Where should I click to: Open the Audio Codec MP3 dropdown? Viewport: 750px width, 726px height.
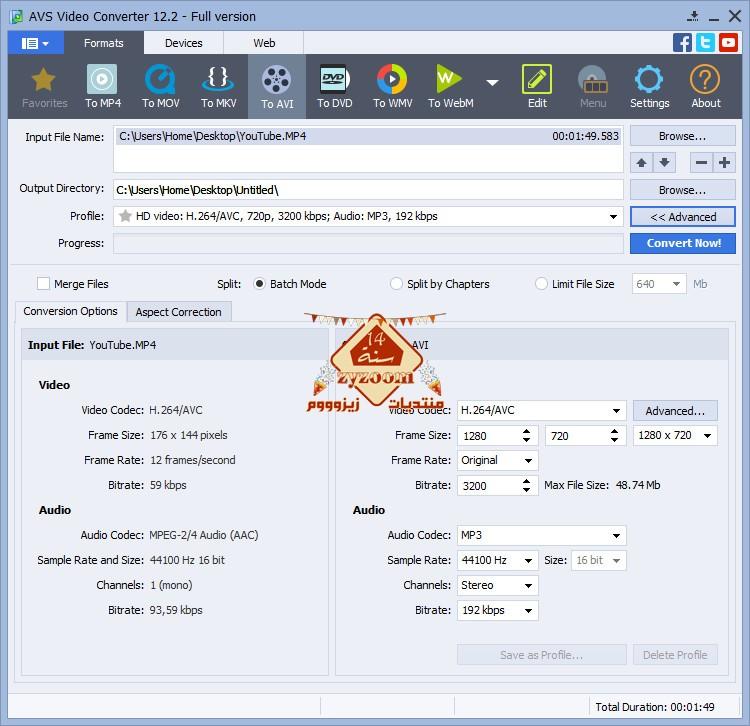[x=541, y=536]
